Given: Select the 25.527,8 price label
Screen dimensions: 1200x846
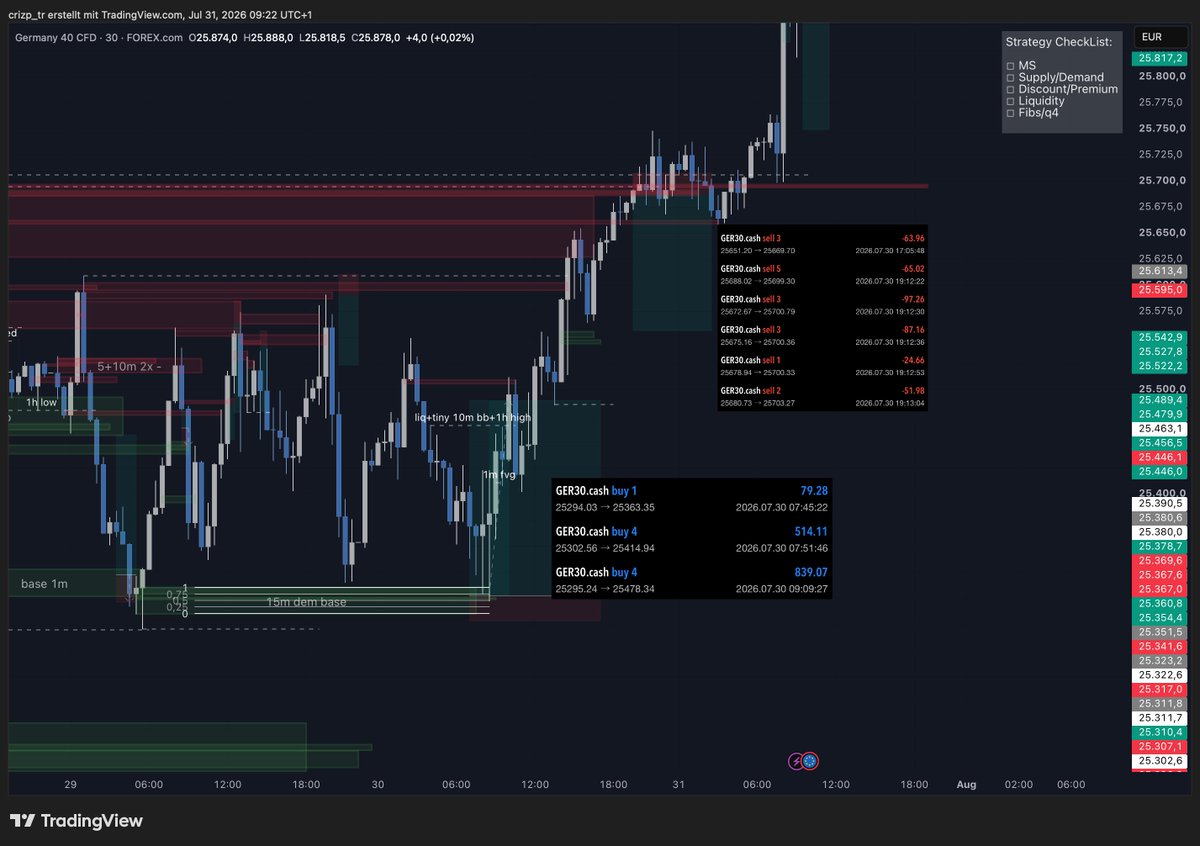Looking at the screenshot, I should point(1158,352).
